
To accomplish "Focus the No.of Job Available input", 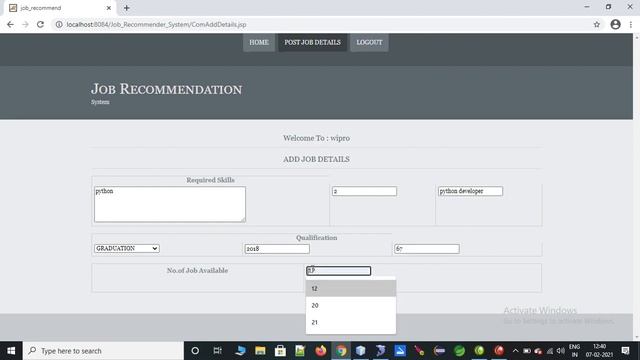I will 338,271.
